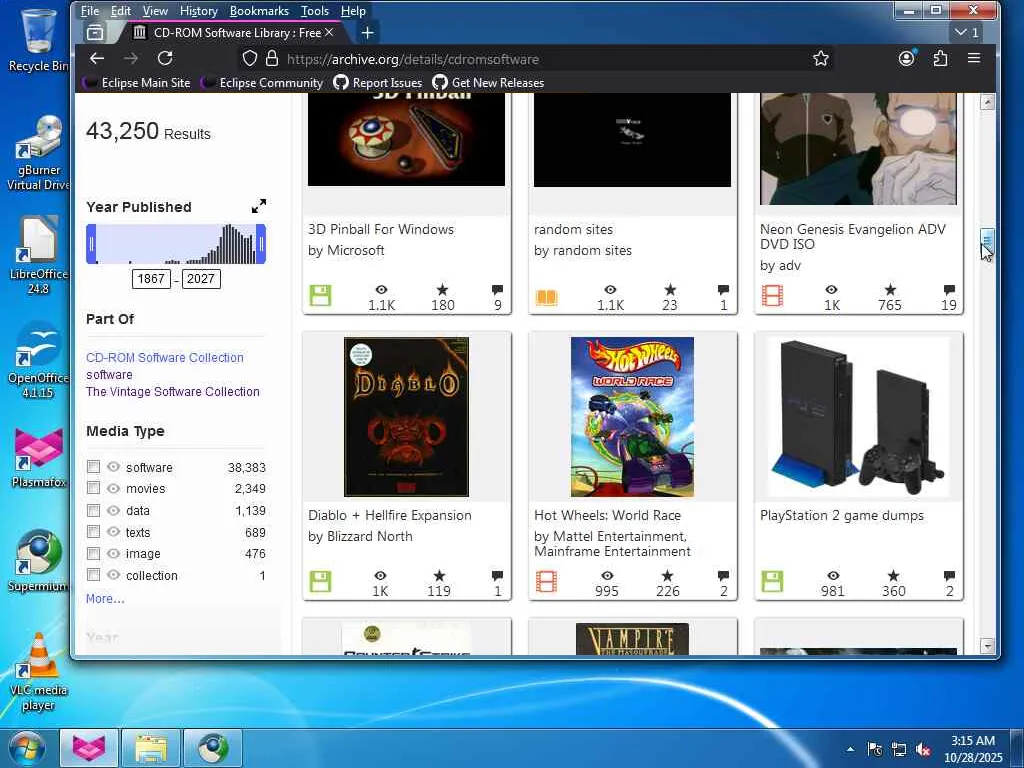Click the left handle of year range slider

pos(91,244)
